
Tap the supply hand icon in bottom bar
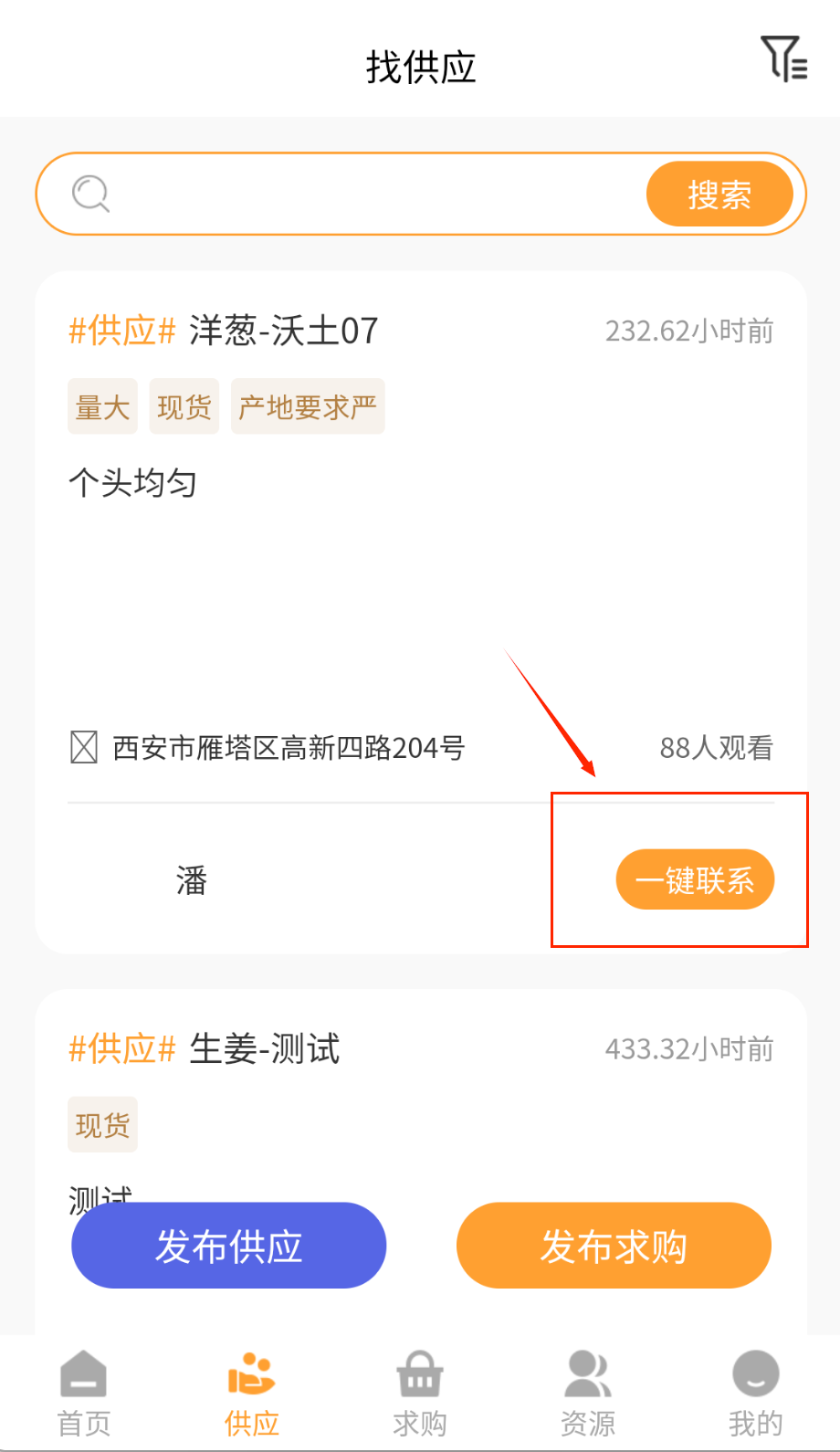[x=251, y=1374]
